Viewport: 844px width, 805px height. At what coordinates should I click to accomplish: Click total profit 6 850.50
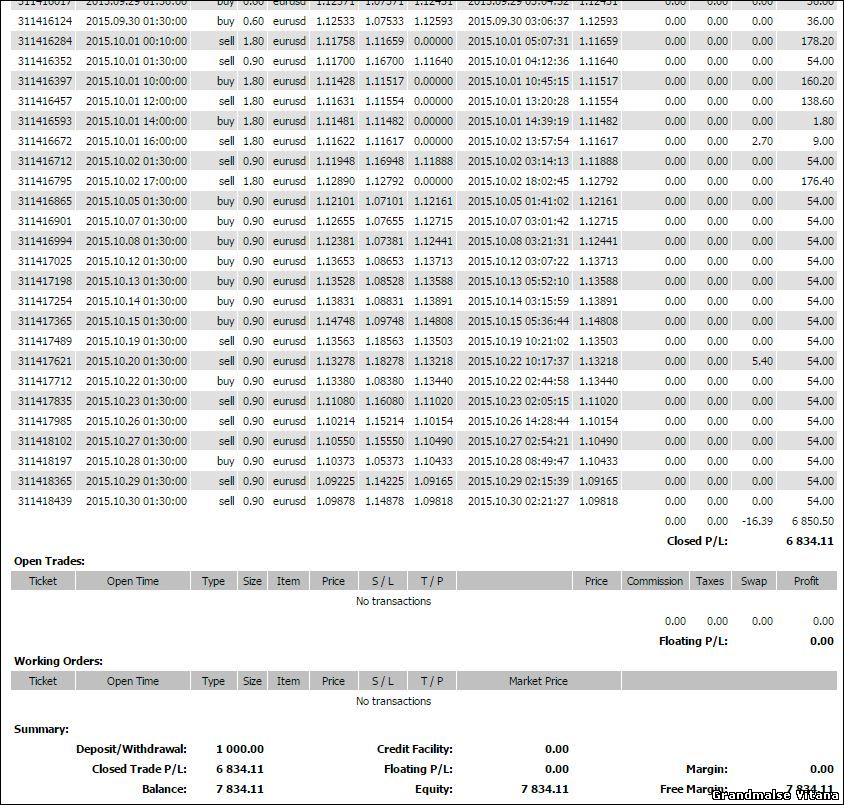tap(813, 521)
